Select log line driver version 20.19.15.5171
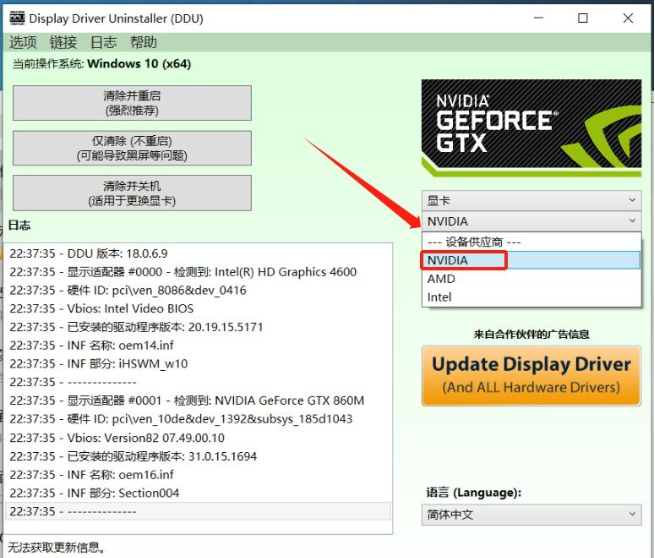This screenshot has width=655, height=558. coord(198,327)
